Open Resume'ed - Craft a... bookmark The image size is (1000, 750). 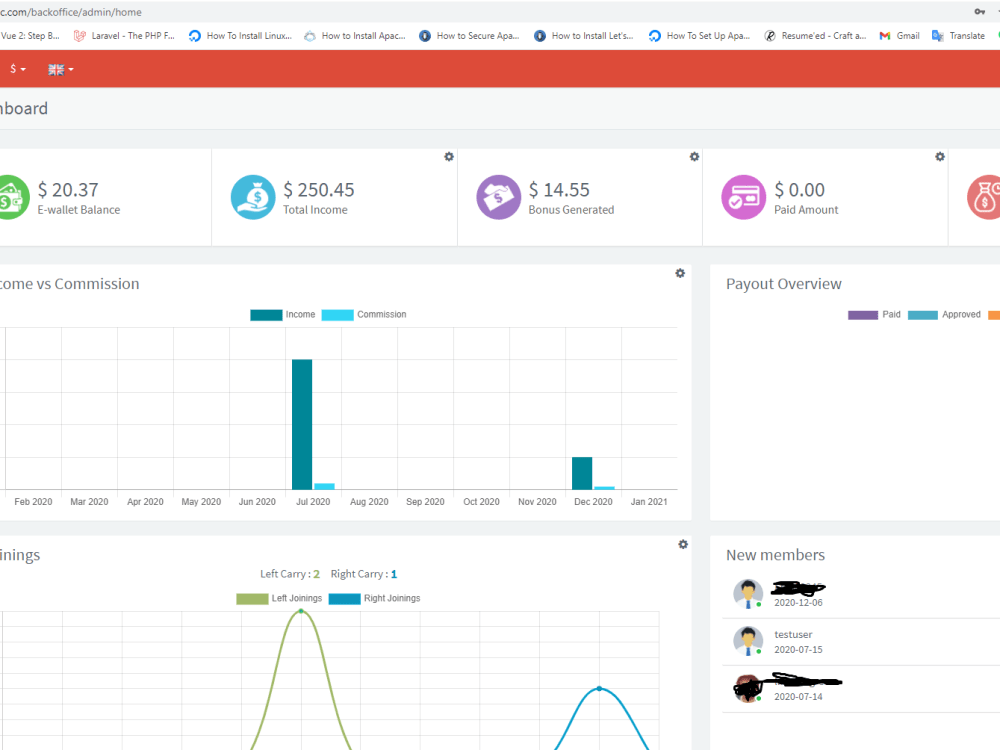click(x=815, y=36)
